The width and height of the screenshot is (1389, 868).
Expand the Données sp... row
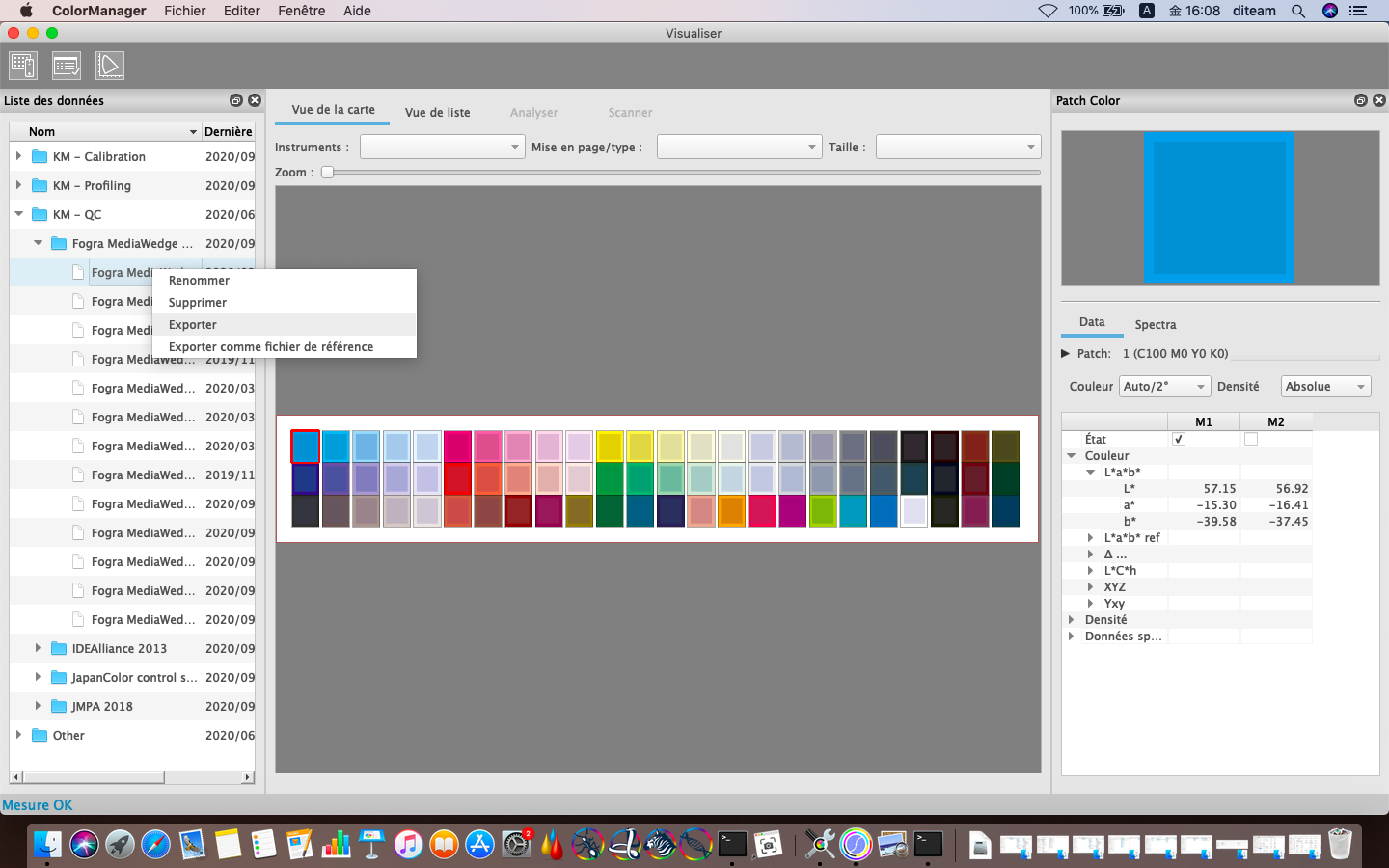pyautogui.click(x=1072, y=636)
